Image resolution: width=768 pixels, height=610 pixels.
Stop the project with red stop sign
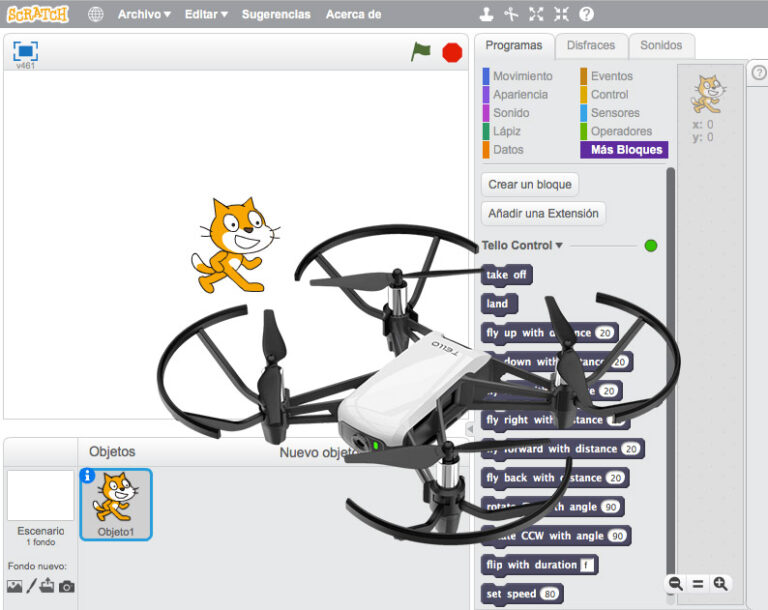coord(452,52)
